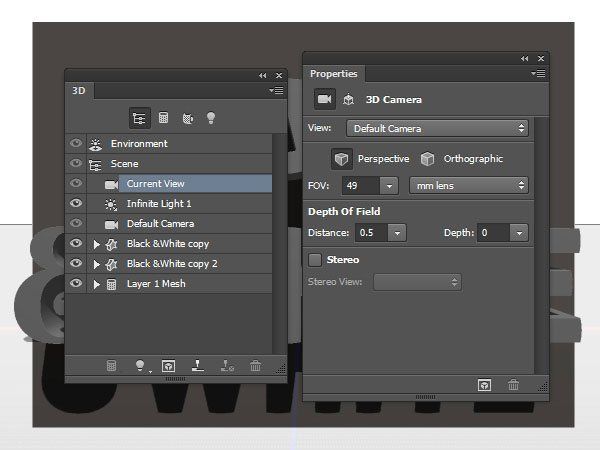Open the 3D panel flyout menu
Screen dimensions: 600x450
276,91
